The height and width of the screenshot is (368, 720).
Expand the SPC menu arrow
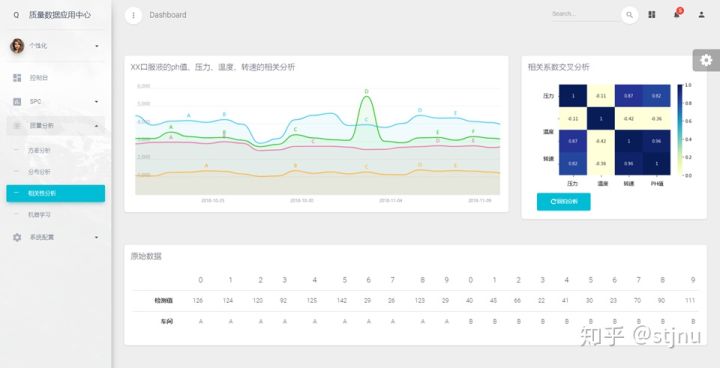coord(96,102)
